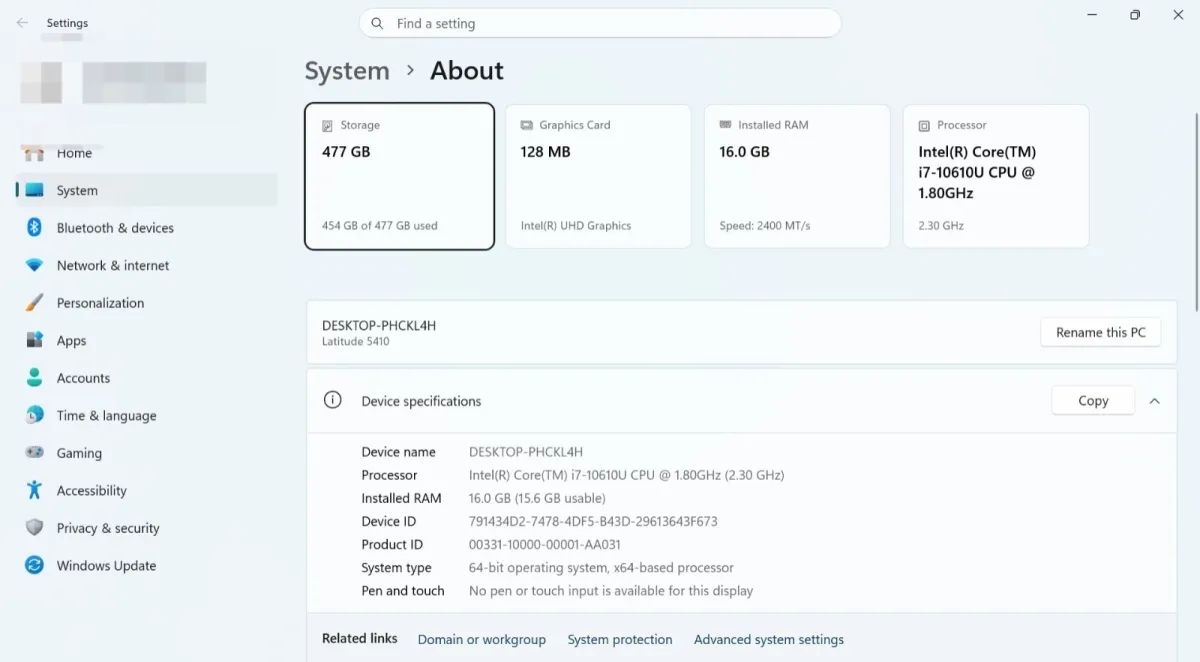Restore down the Settings window

point(1135,15)
